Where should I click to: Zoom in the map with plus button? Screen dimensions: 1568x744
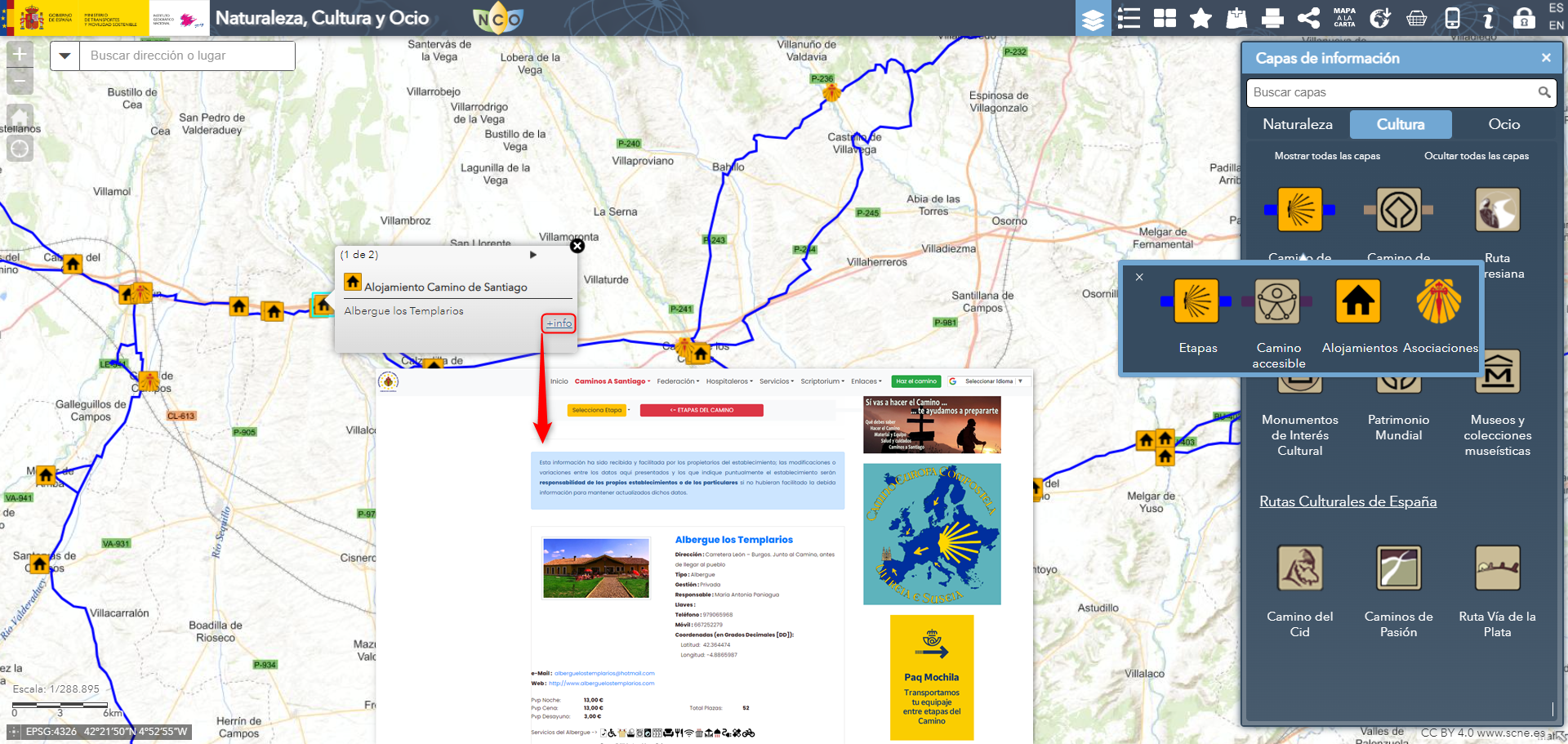point(20,55)
